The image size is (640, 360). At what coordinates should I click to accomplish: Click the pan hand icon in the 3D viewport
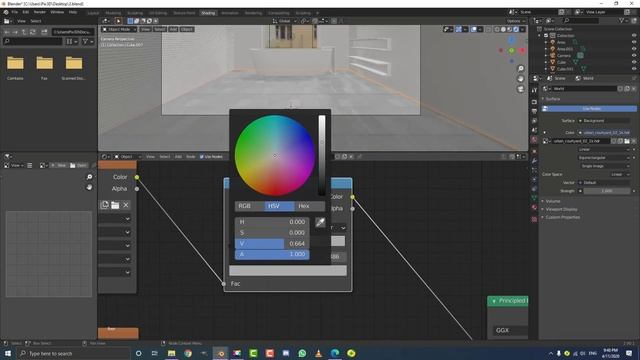point(520,79)
